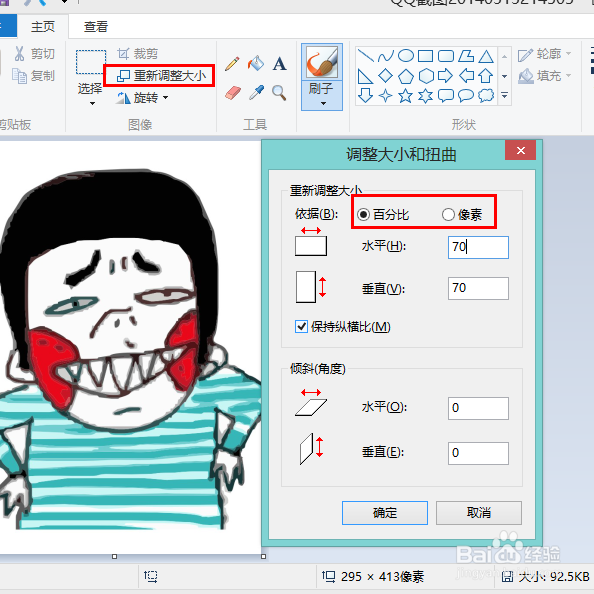Select the Fill with color bucket tool
The image size is (594, 594).
pyautogui.click(x=256, y=63)
